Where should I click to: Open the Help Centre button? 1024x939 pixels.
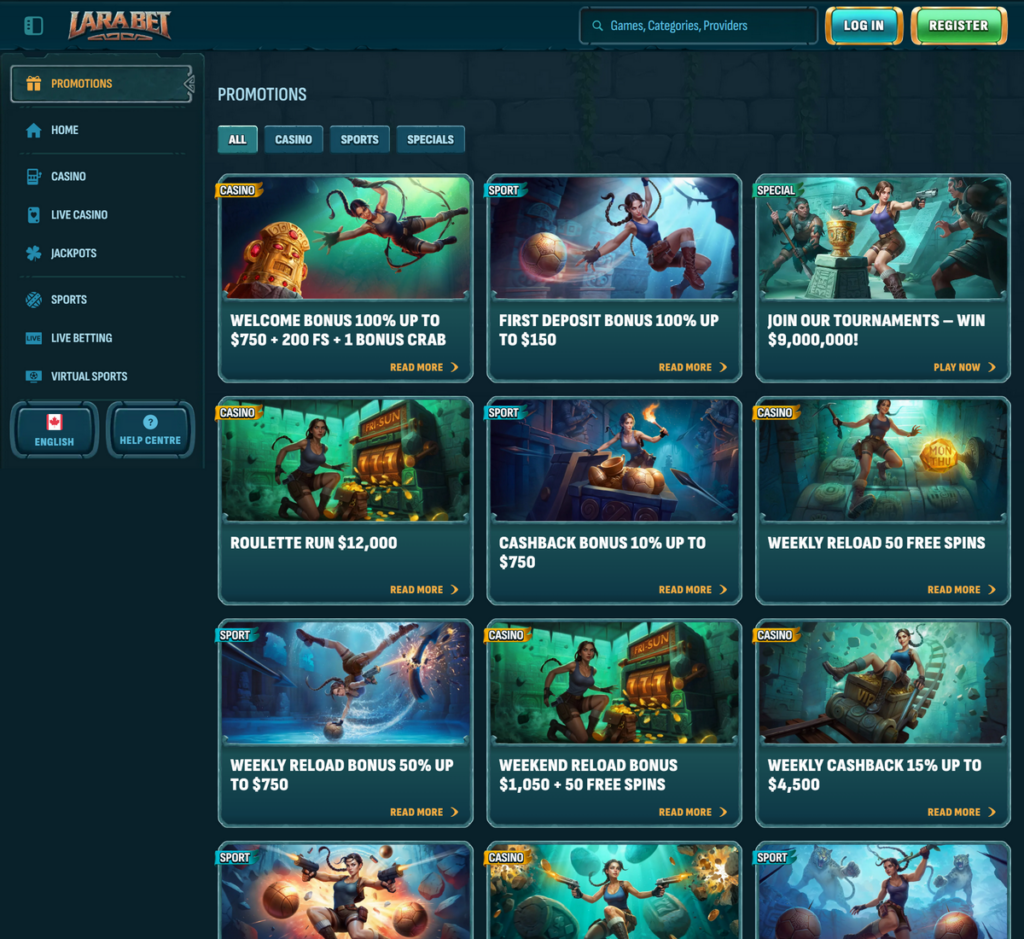point(150,430)
